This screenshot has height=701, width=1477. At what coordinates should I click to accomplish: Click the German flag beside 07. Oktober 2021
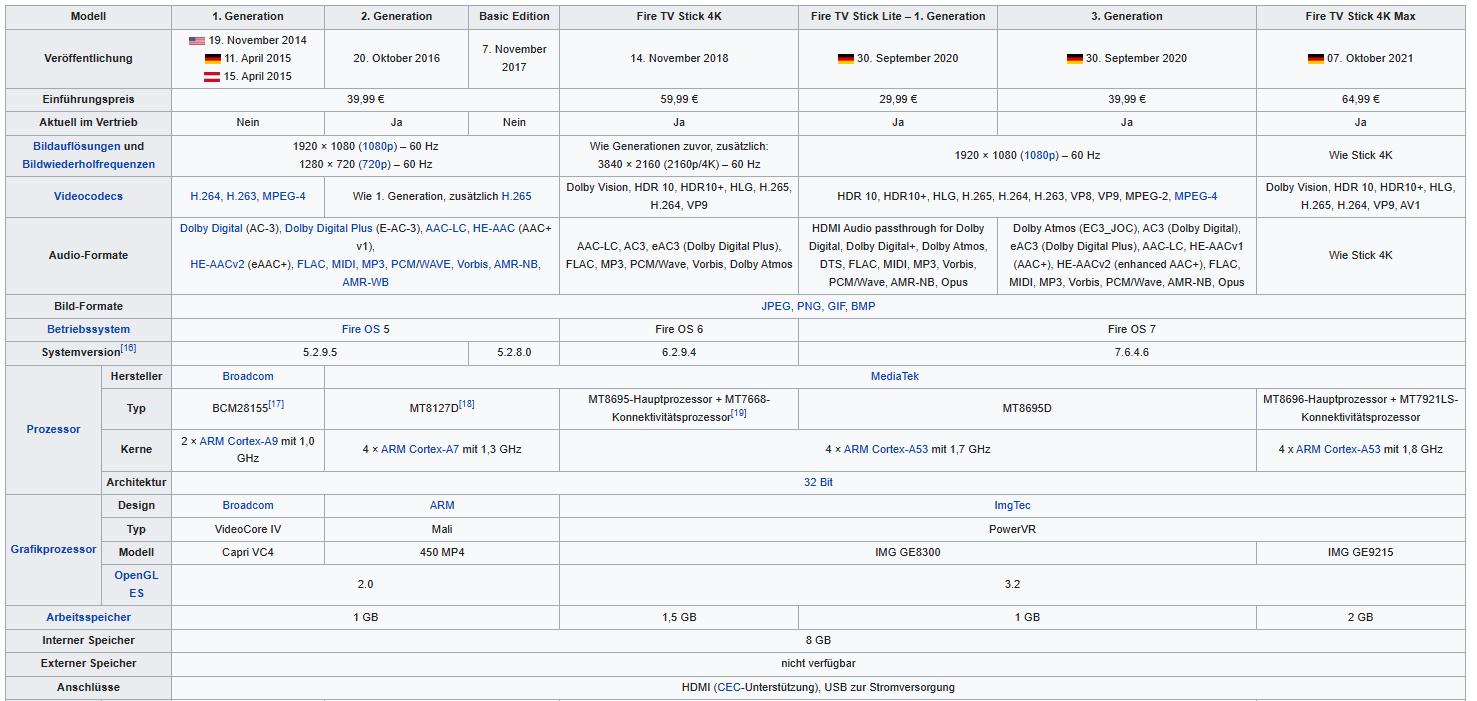click(1315, 58)
